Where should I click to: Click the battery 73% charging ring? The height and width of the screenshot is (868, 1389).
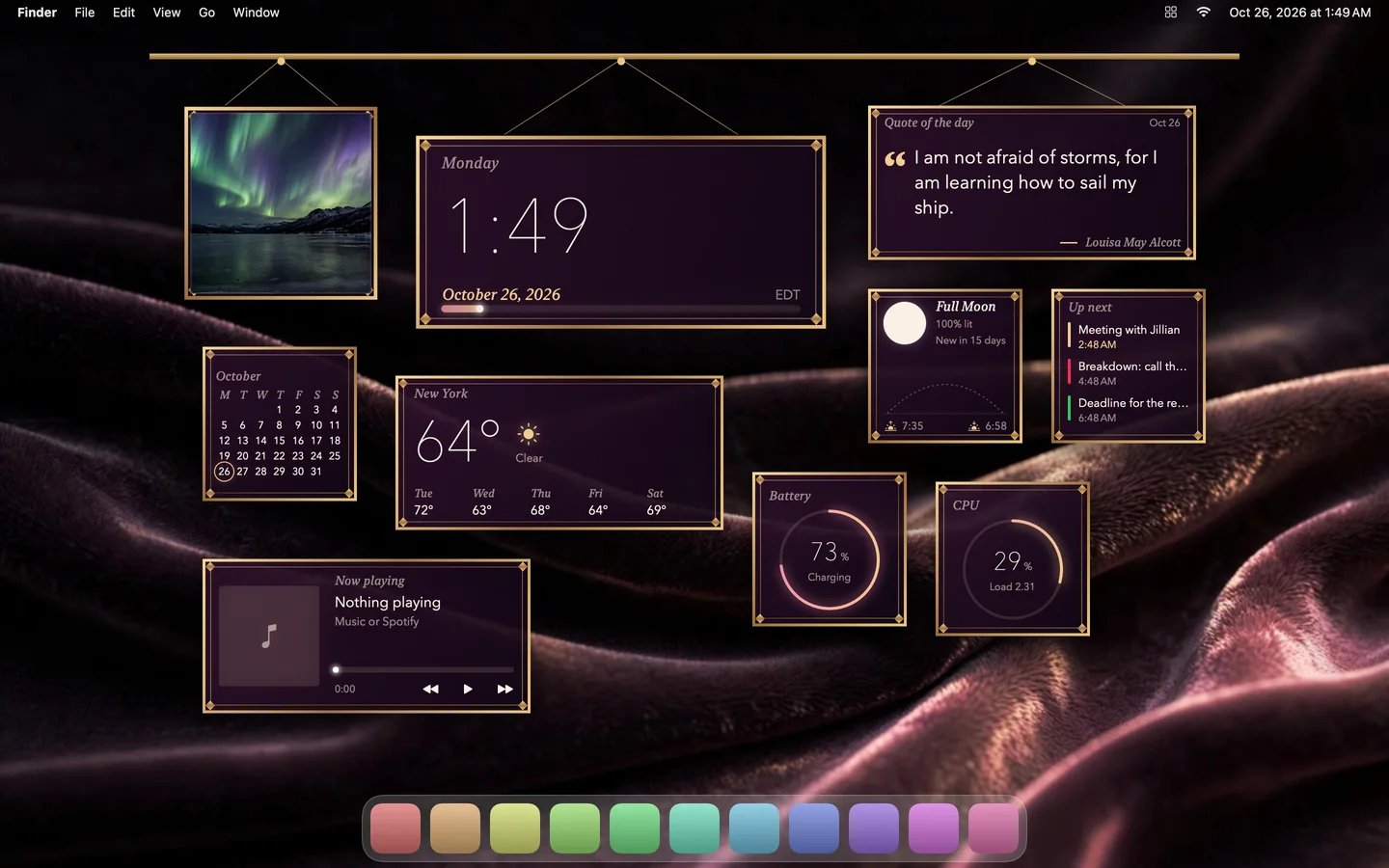click(830, 559)
